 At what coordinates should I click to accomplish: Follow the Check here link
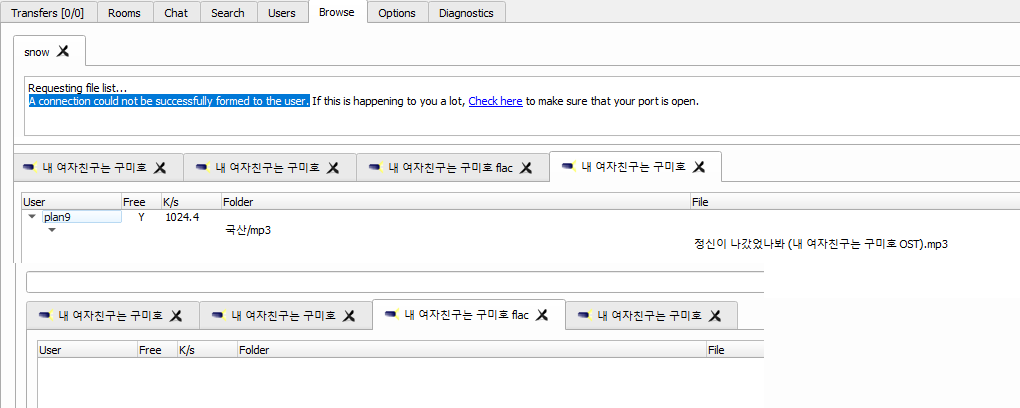pos(495,101)
